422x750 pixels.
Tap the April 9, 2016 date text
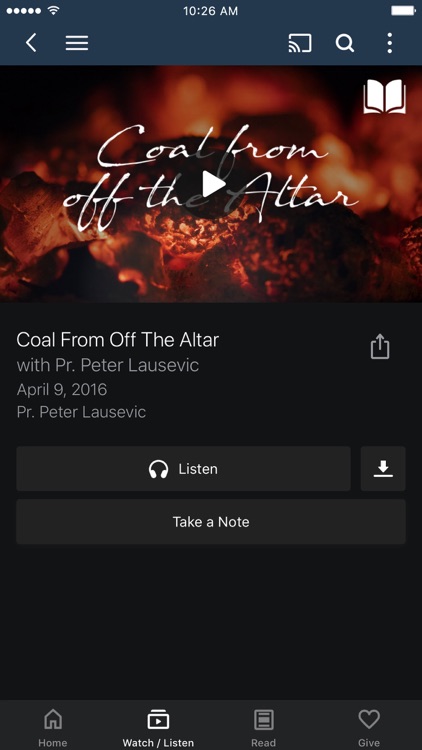pyautogui.click(x=62, y=390)
